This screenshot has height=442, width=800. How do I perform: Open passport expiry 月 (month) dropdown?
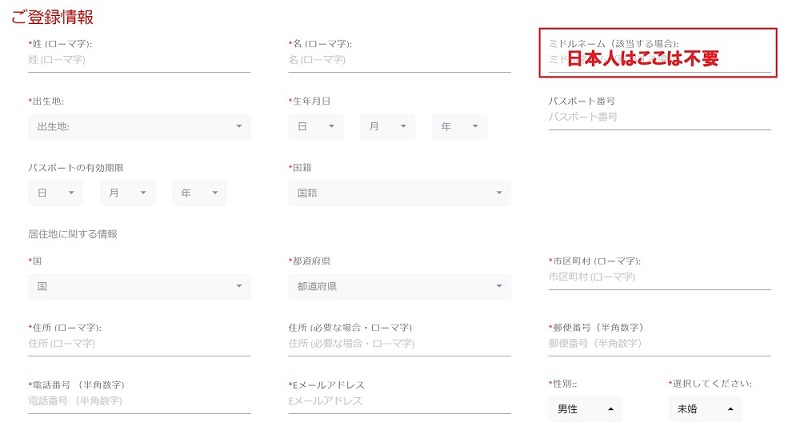[127, 193]
